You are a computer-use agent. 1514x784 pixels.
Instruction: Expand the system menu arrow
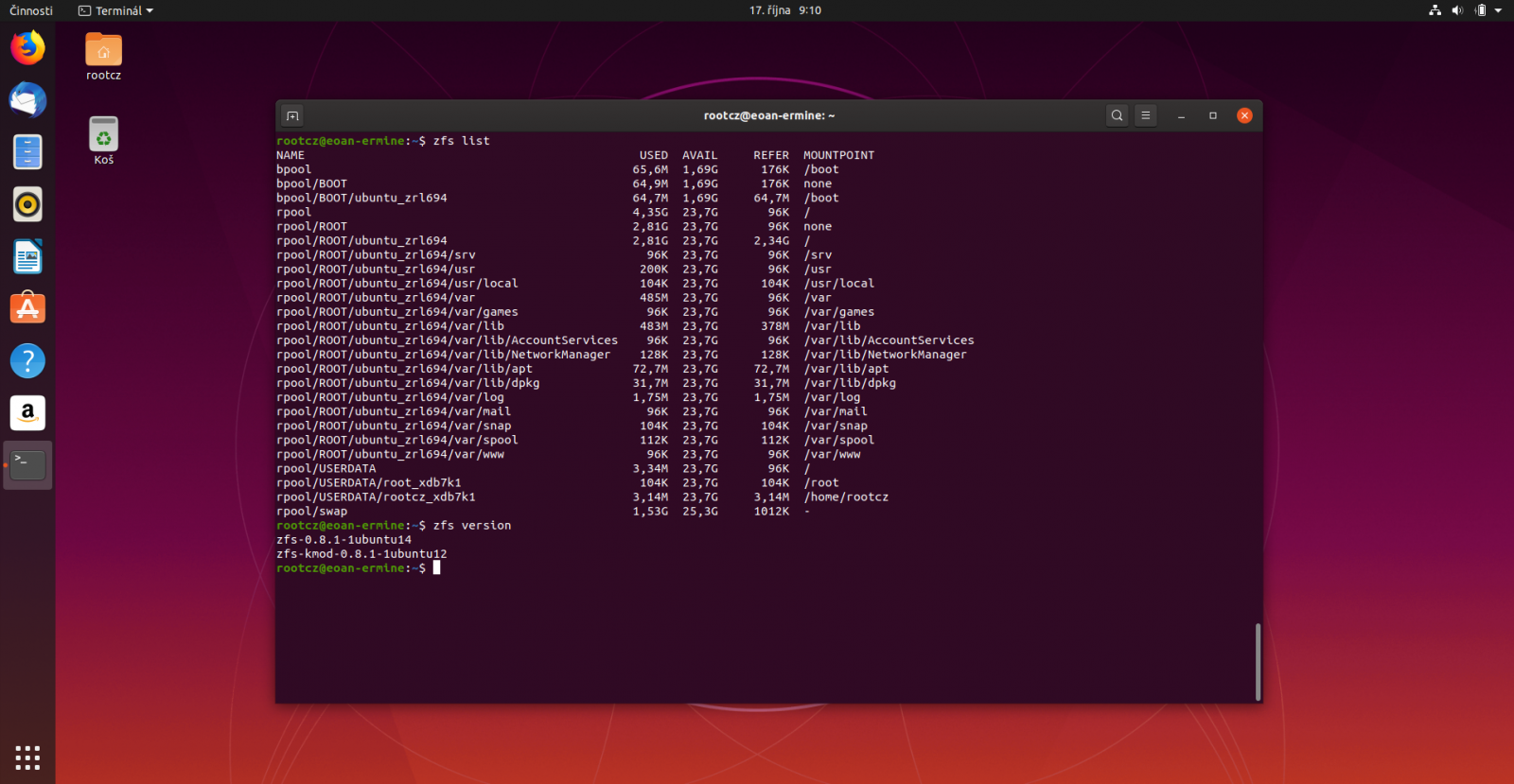(x=1498, y=10)
